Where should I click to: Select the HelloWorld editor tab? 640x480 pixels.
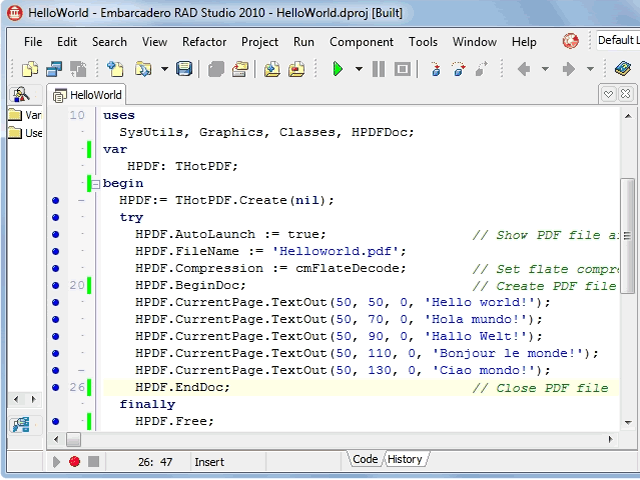pyautogui.click(x=88, y=95)
